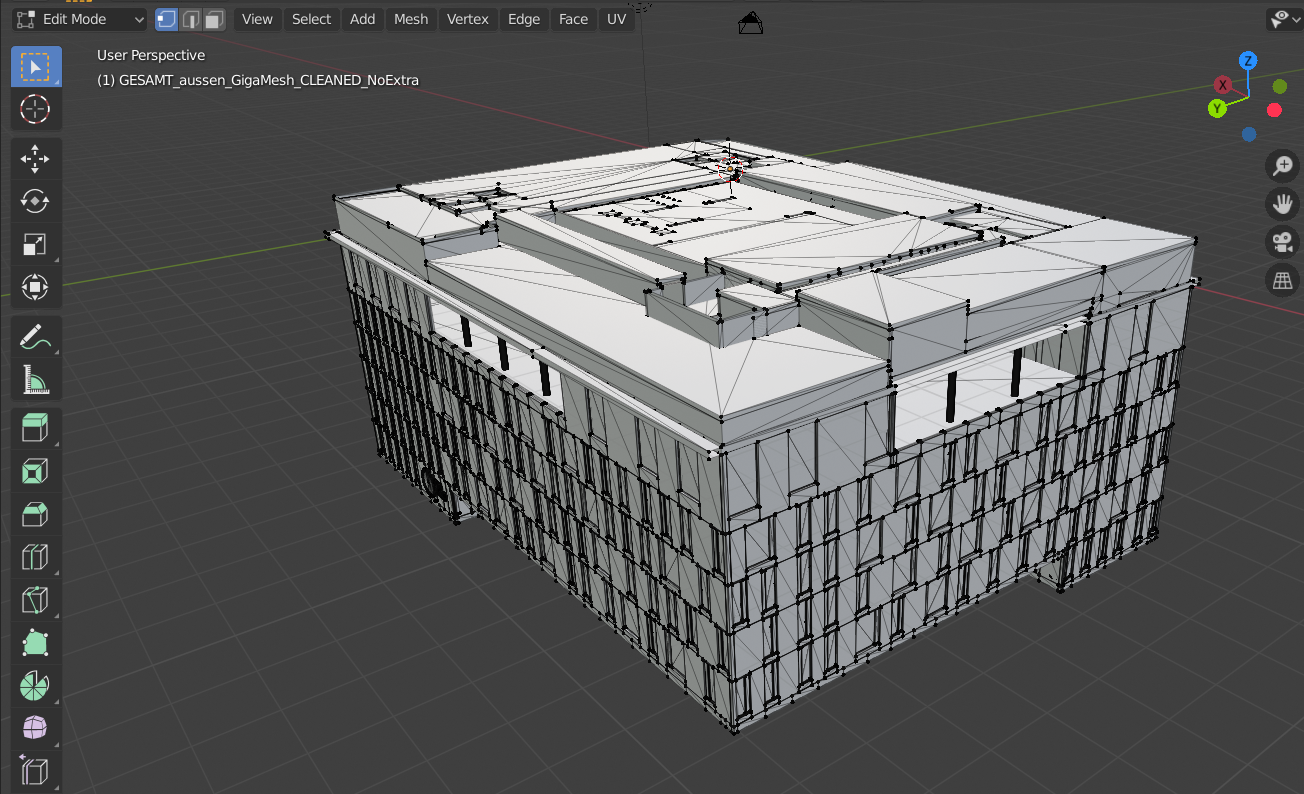Image resolution: width=1304 pixels, height=794 pixels.
Task: Open the Mesh menu
Action: (411, 19)
